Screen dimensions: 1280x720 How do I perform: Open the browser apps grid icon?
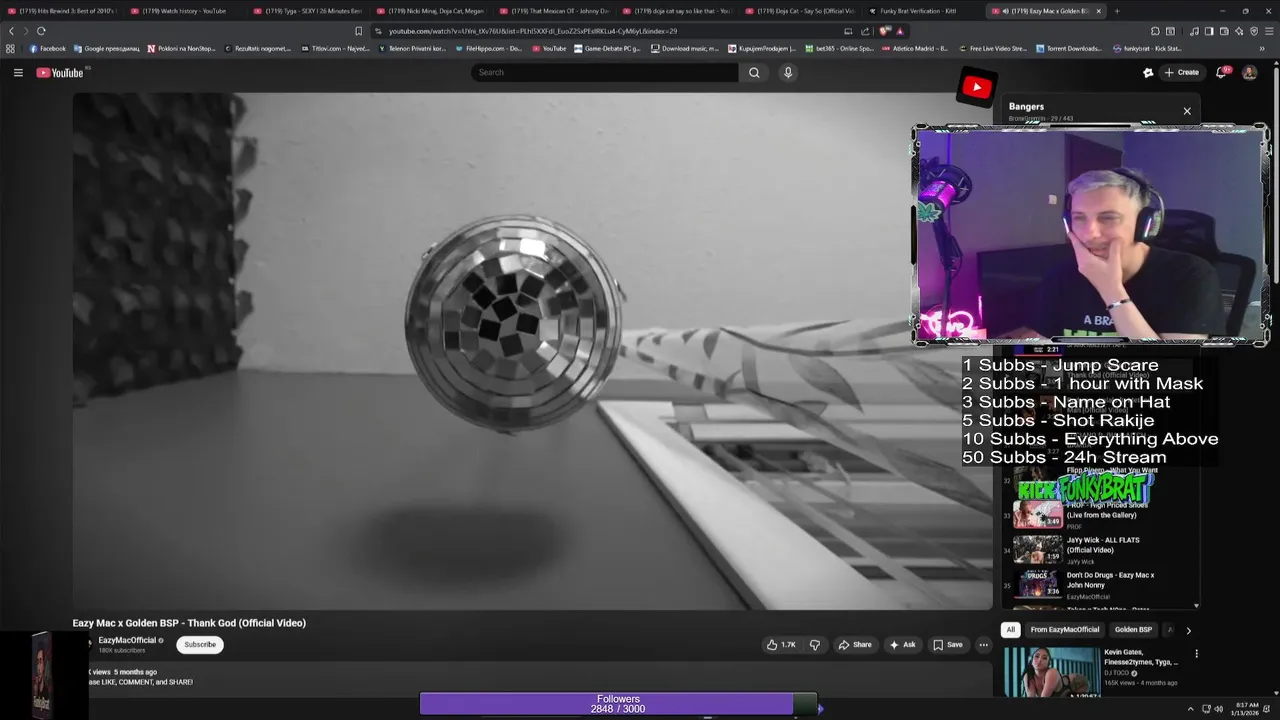pyautogui.click(x=10, y=48)
